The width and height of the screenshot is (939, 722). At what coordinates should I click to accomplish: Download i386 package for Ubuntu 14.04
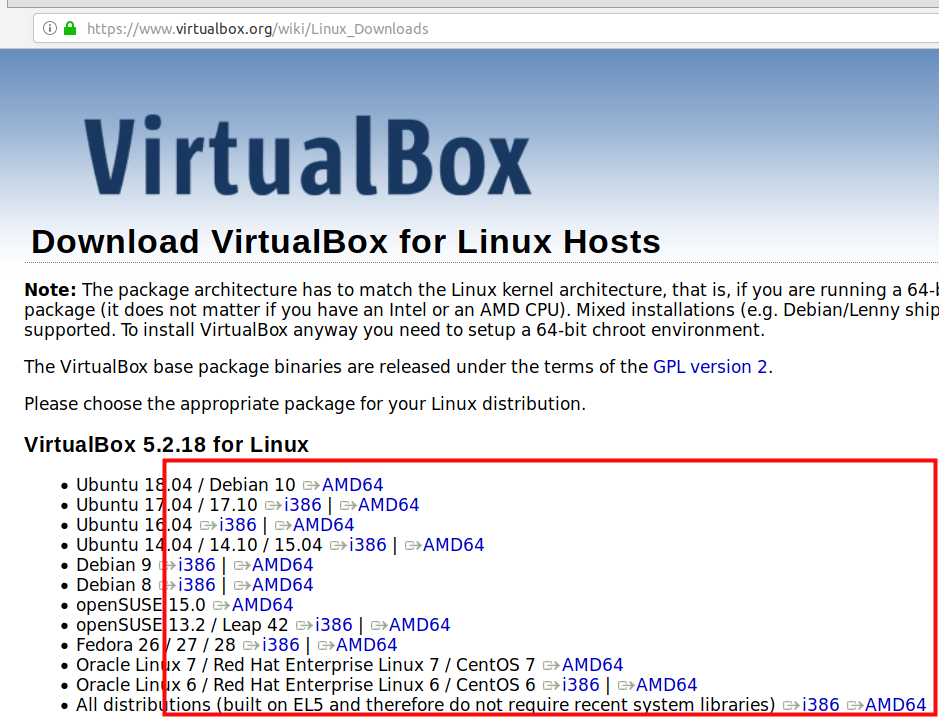(x=368, y=545)
